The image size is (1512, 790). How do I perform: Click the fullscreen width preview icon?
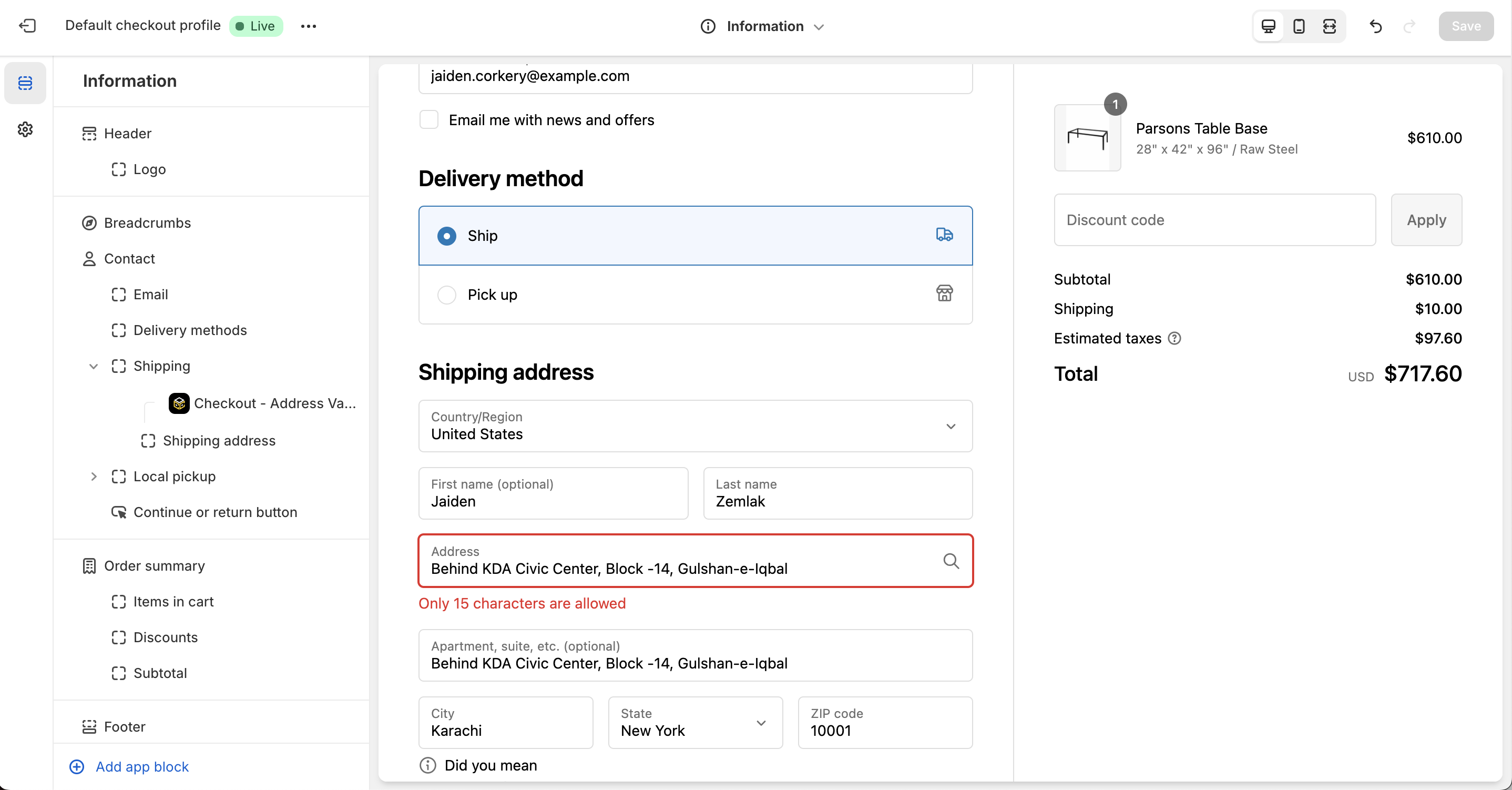point(1329,26)
